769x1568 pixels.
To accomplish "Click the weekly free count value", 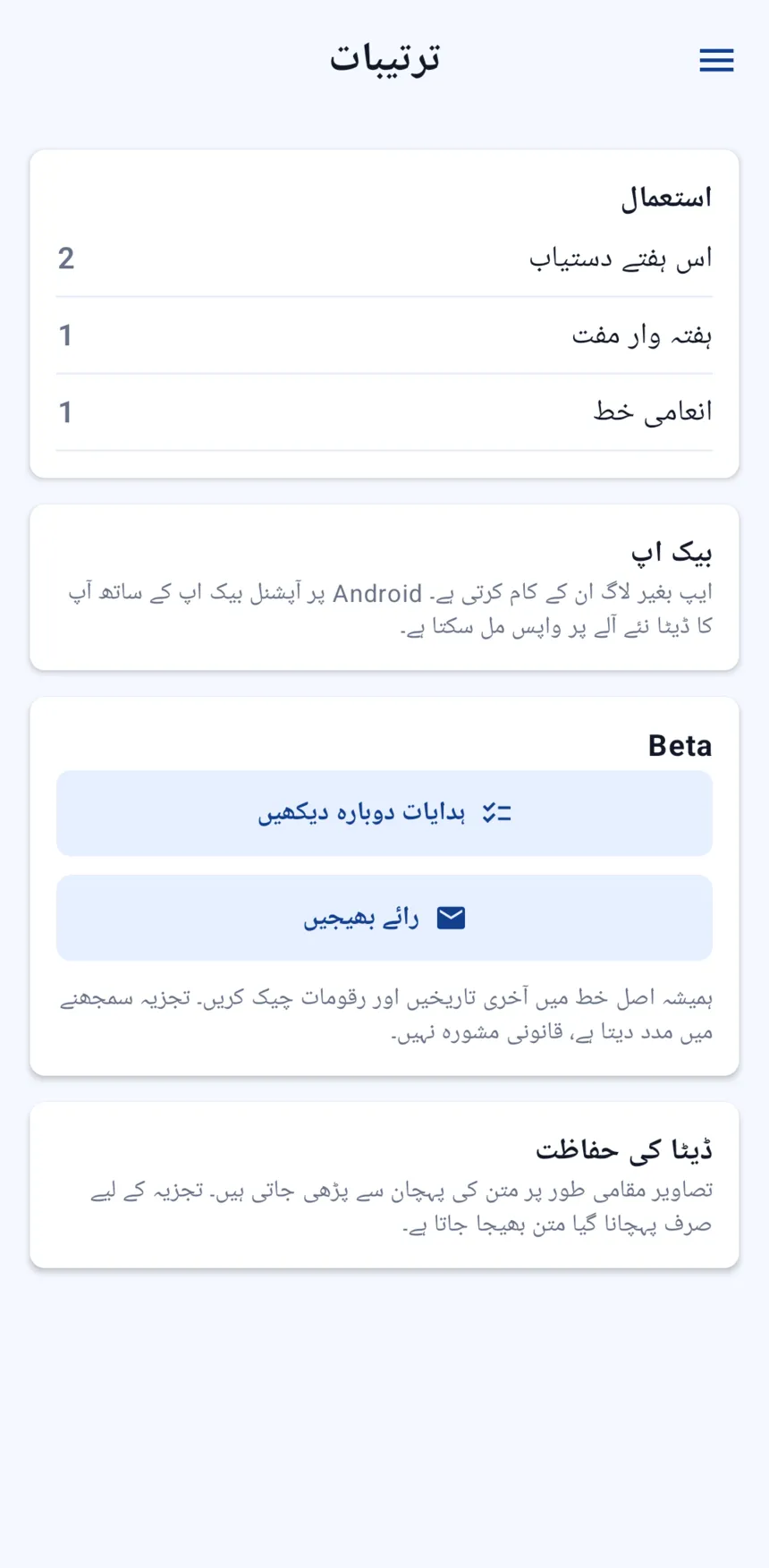I will [x=65, y=335].
